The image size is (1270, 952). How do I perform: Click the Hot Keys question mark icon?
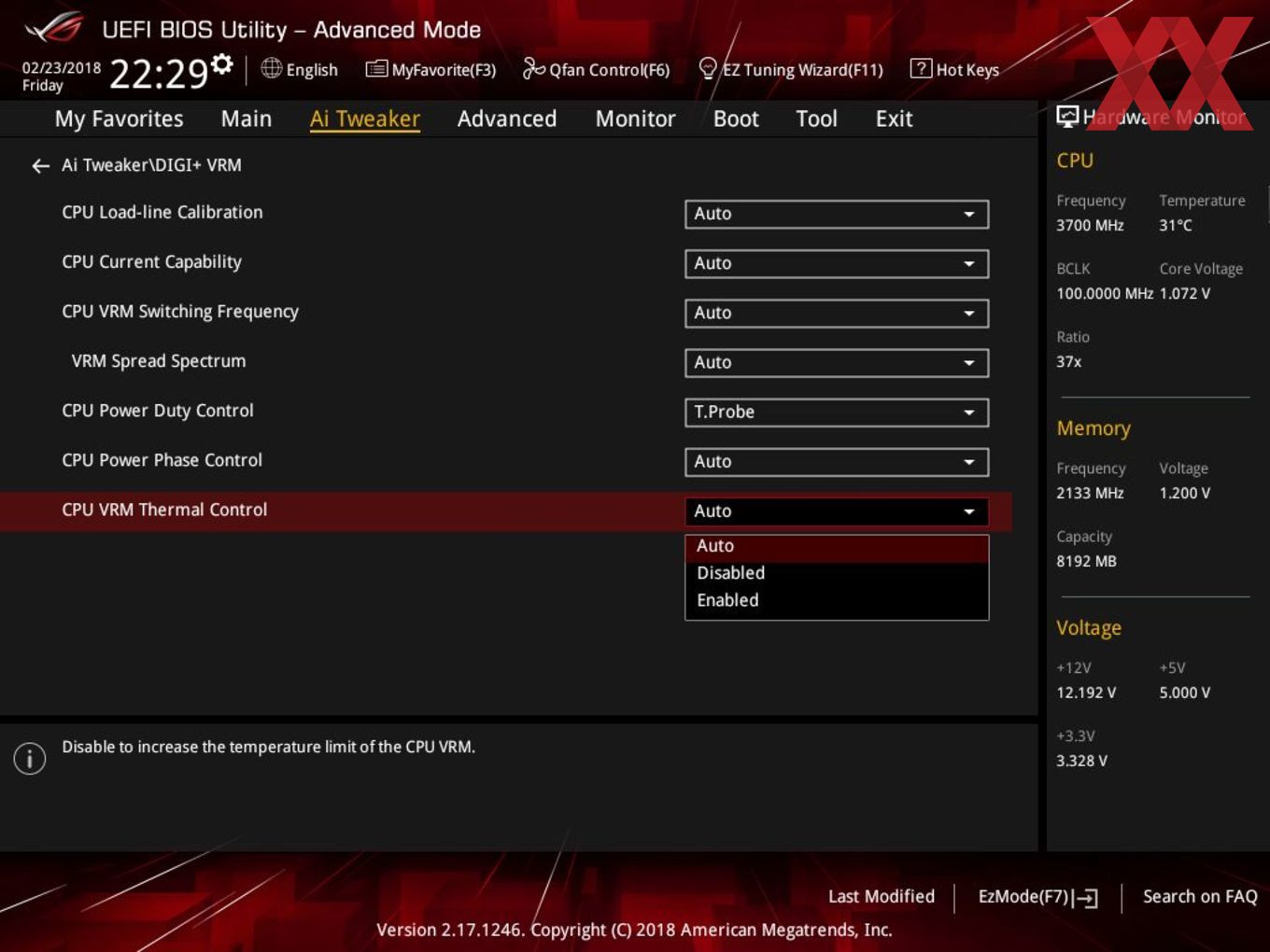click(921, 68)
